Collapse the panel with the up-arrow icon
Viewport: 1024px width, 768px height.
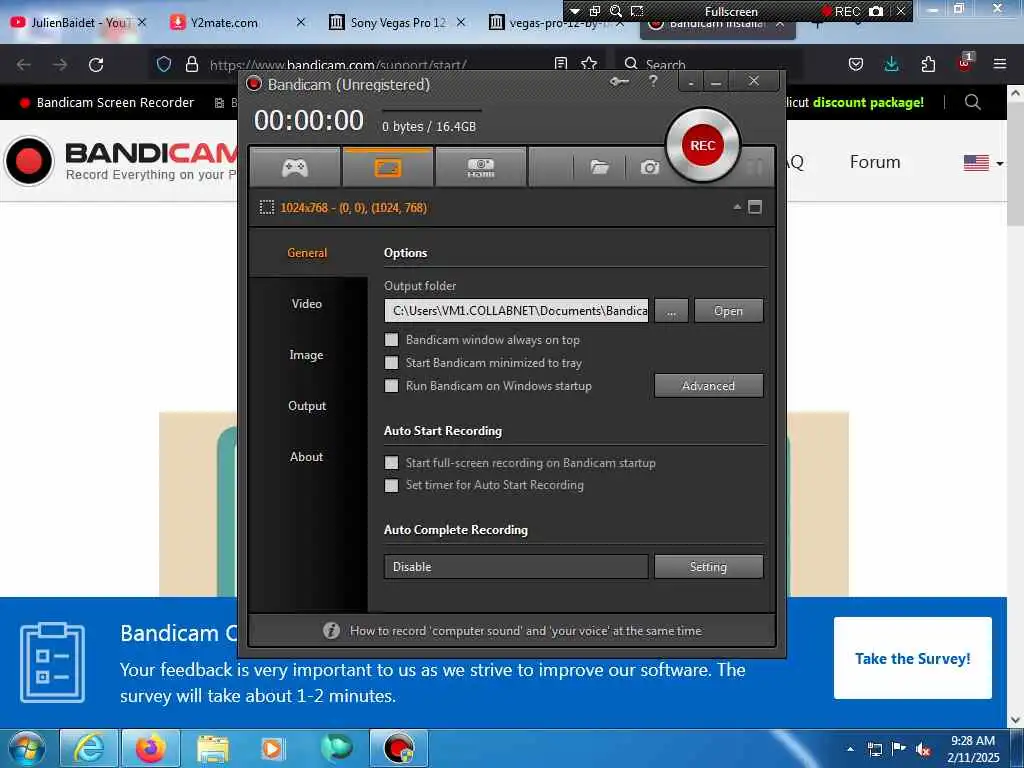coord(737,207)
